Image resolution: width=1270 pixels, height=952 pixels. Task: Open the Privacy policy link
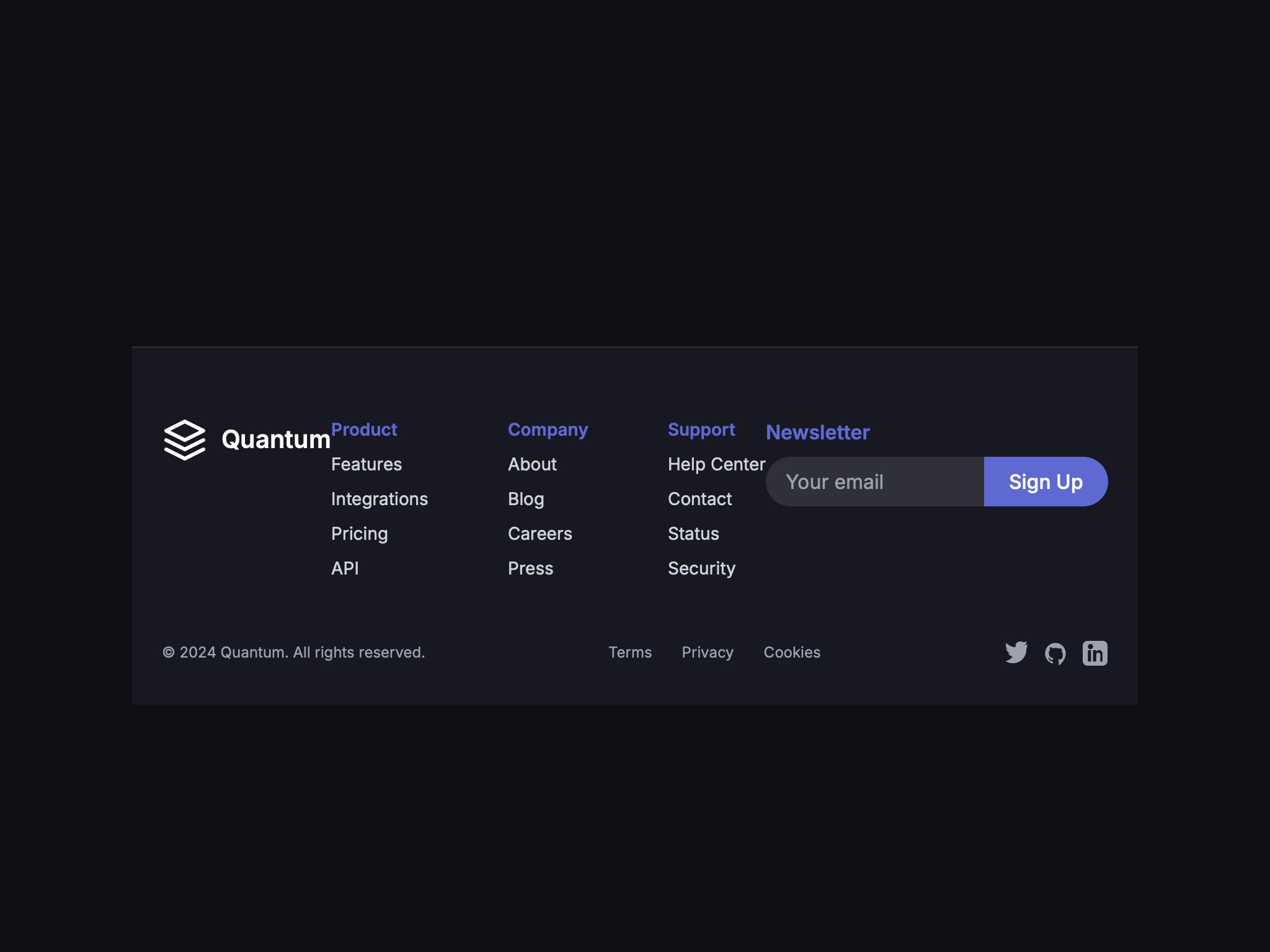707,652
